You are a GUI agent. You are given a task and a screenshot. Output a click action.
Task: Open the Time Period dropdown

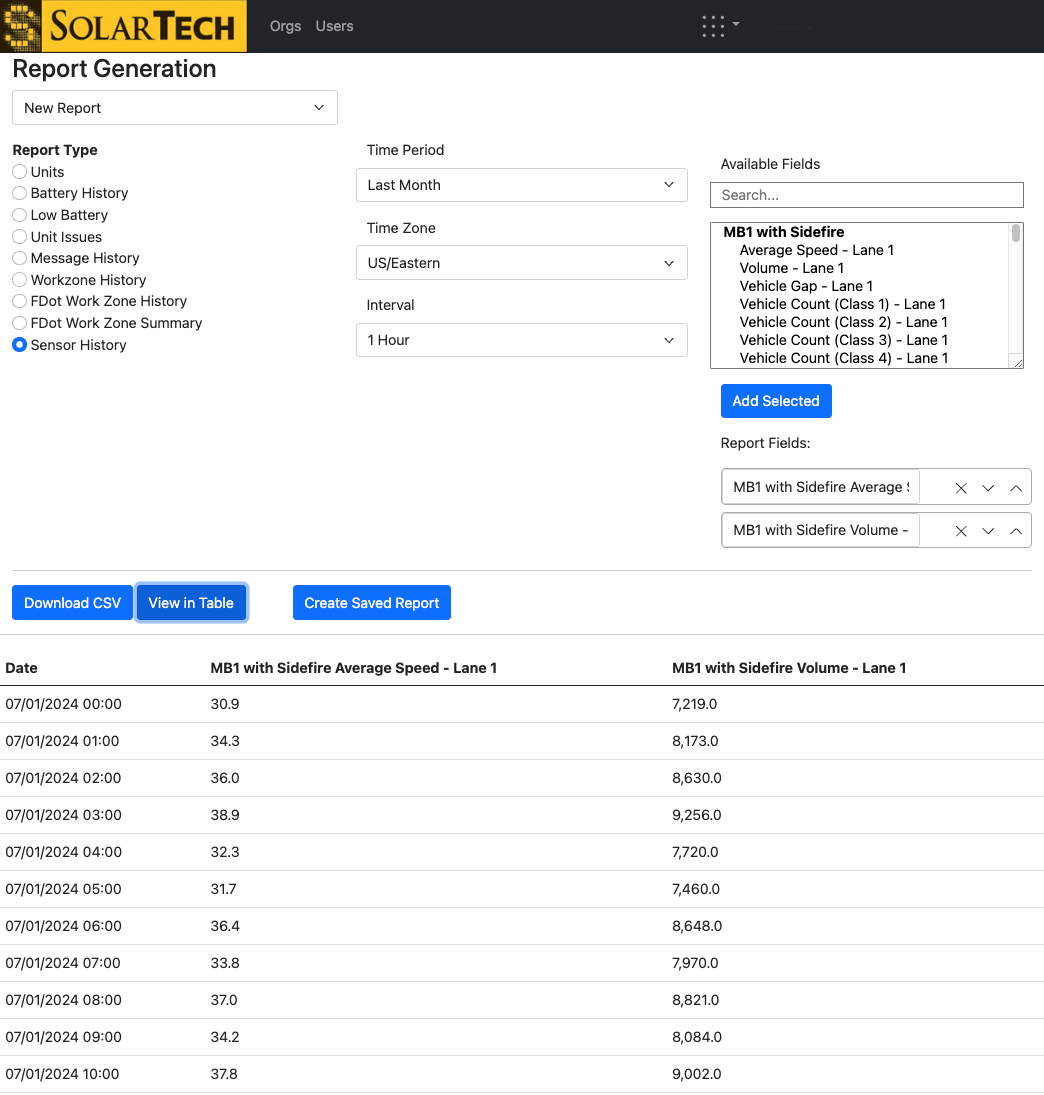pyautogui.click(x=522, y=185)
